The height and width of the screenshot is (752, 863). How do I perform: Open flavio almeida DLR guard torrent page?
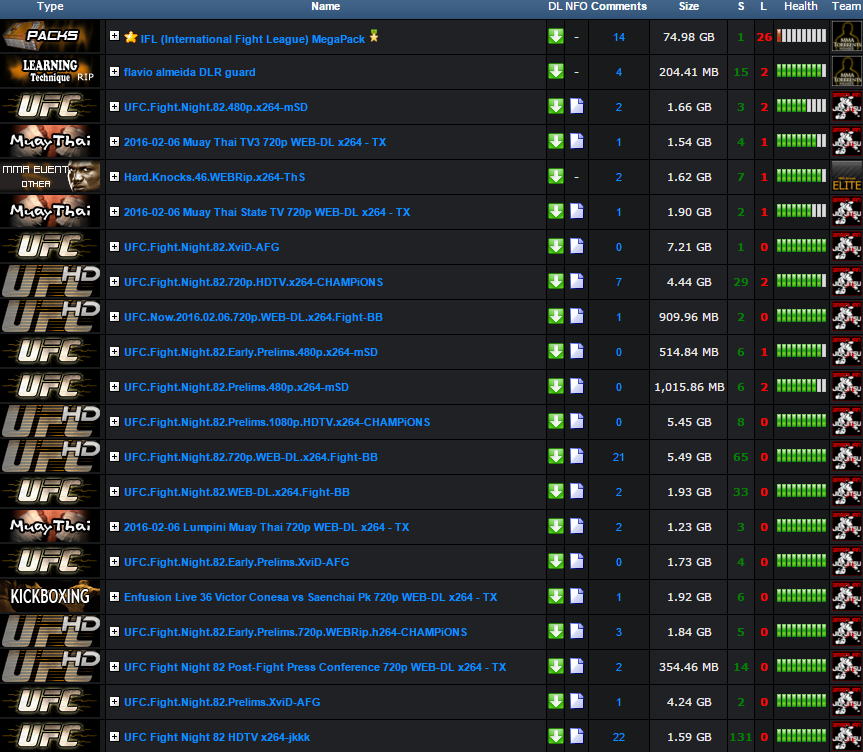point(189,72)
